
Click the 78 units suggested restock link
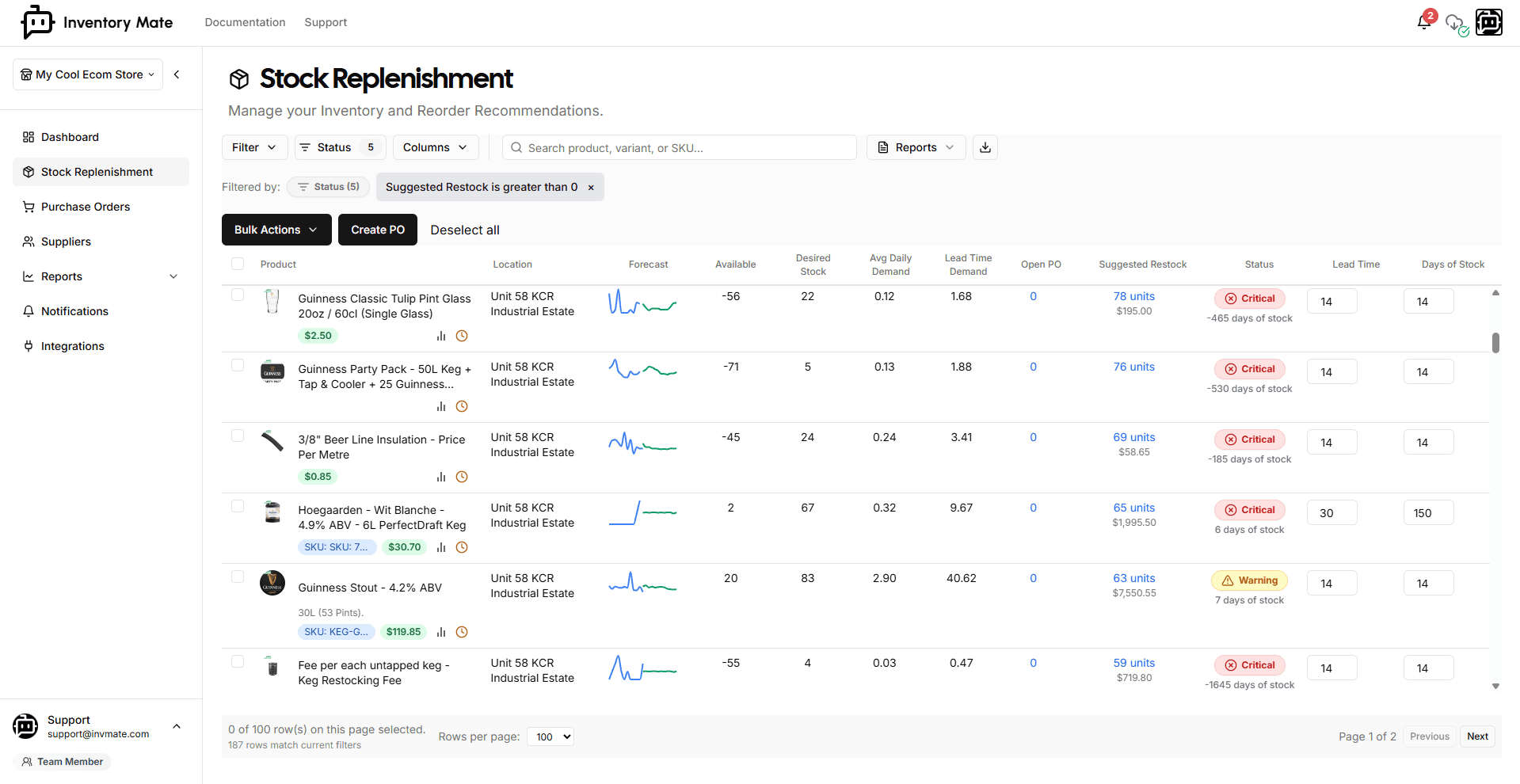click(x=1134, y=296)
